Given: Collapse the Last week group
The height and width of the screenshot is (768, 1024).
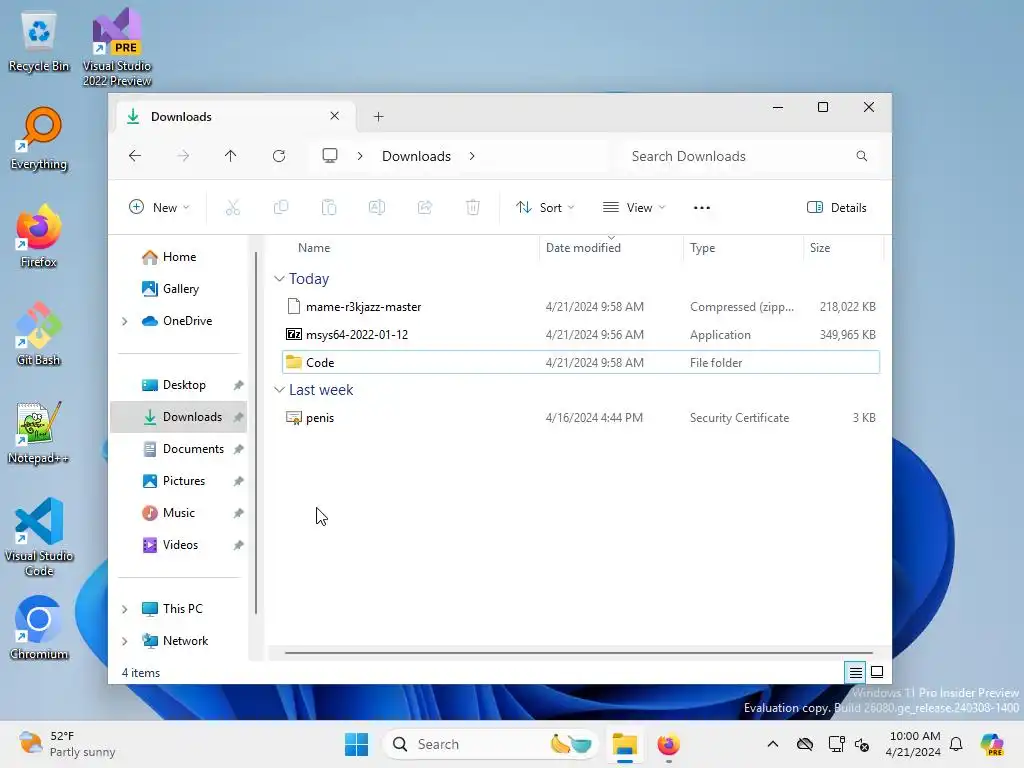Looking at the screenshot, I should [279, 390].
